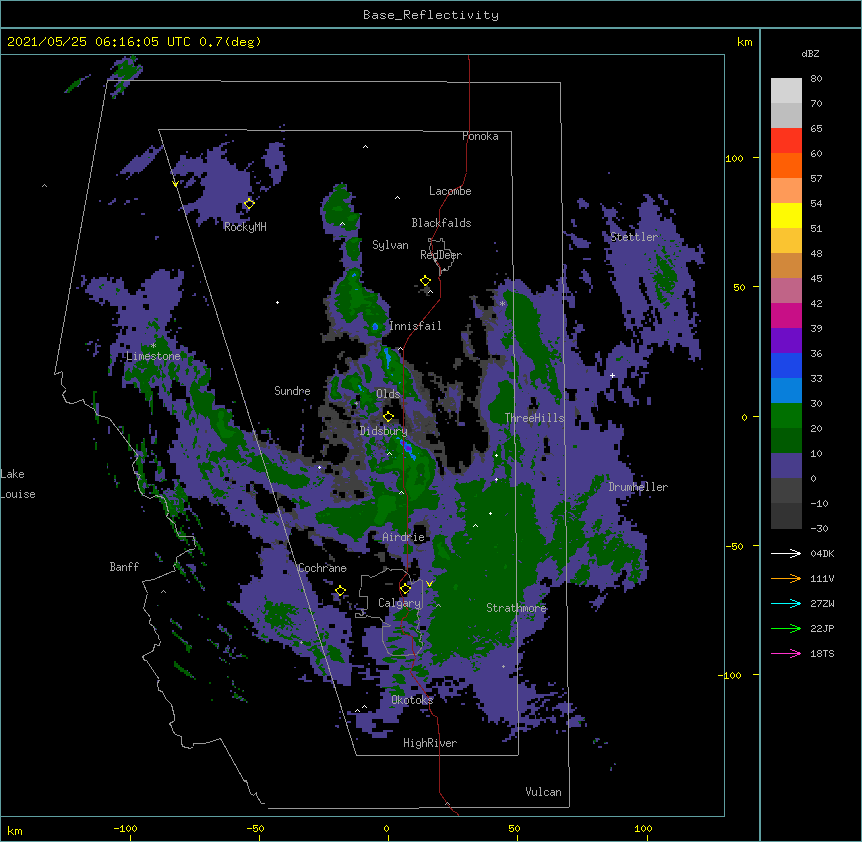The height and width of the screenshot is (842, 862).
Task: Pick the royal blue swatch beside the 36 label
Action: point(786,365)
